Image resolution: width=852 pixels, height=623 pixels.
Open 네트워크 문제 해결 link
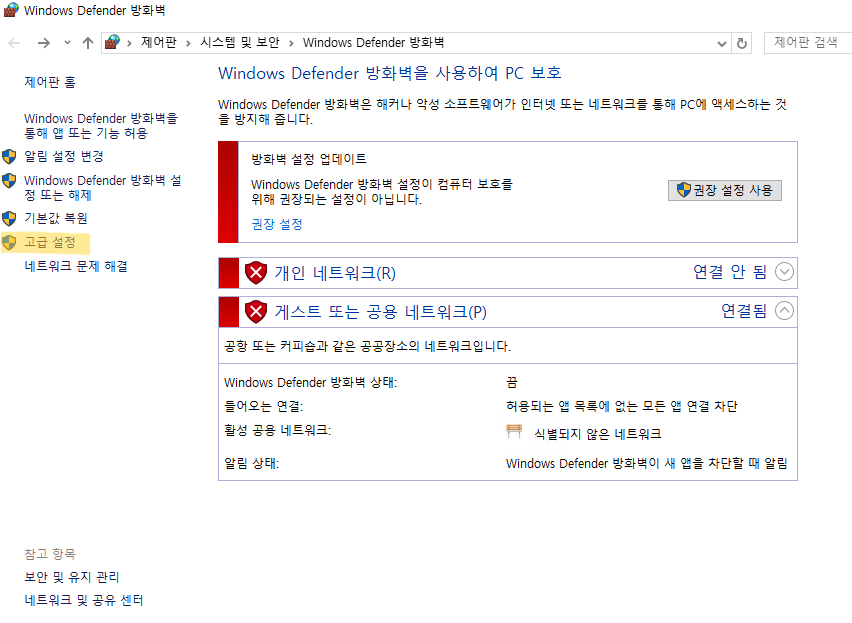pos(76,266)
